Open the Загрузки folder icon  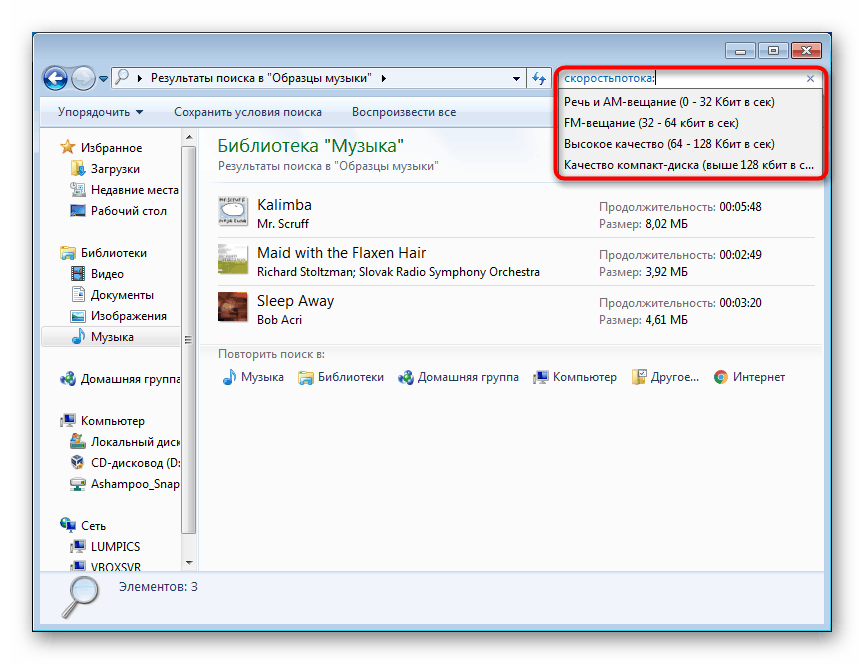pos(78,169)
